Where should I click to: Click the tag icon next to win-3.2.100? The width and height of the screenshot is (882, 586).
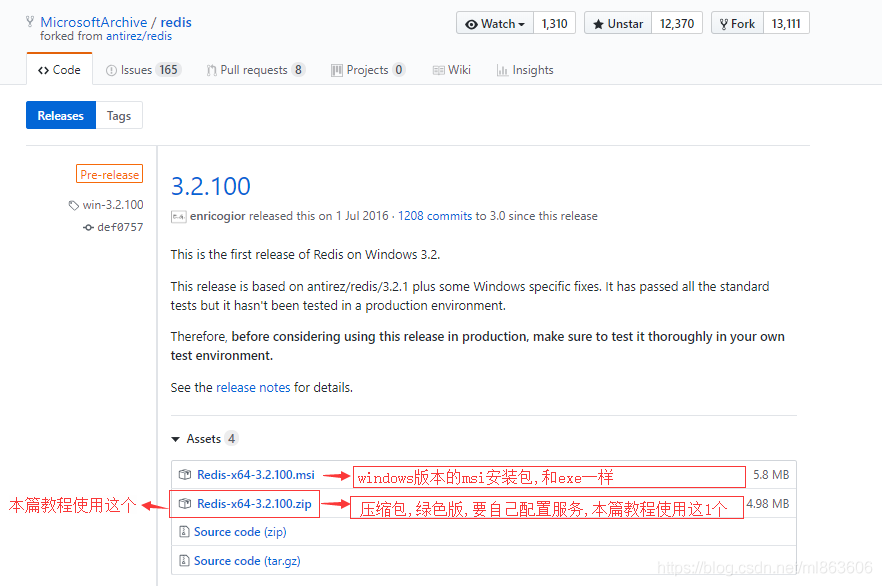(x=74, y=205)
